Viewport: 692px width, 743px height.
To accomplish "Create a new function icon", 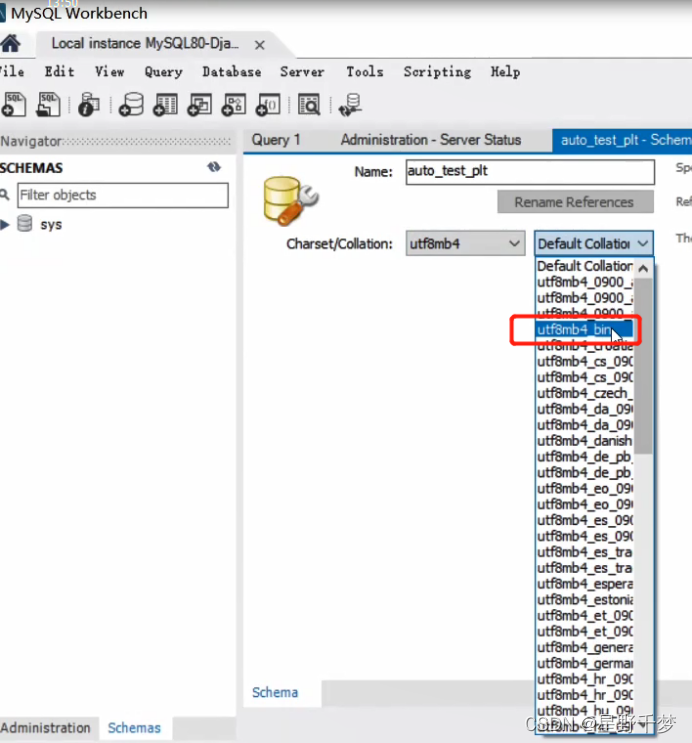I will (268, 104).
